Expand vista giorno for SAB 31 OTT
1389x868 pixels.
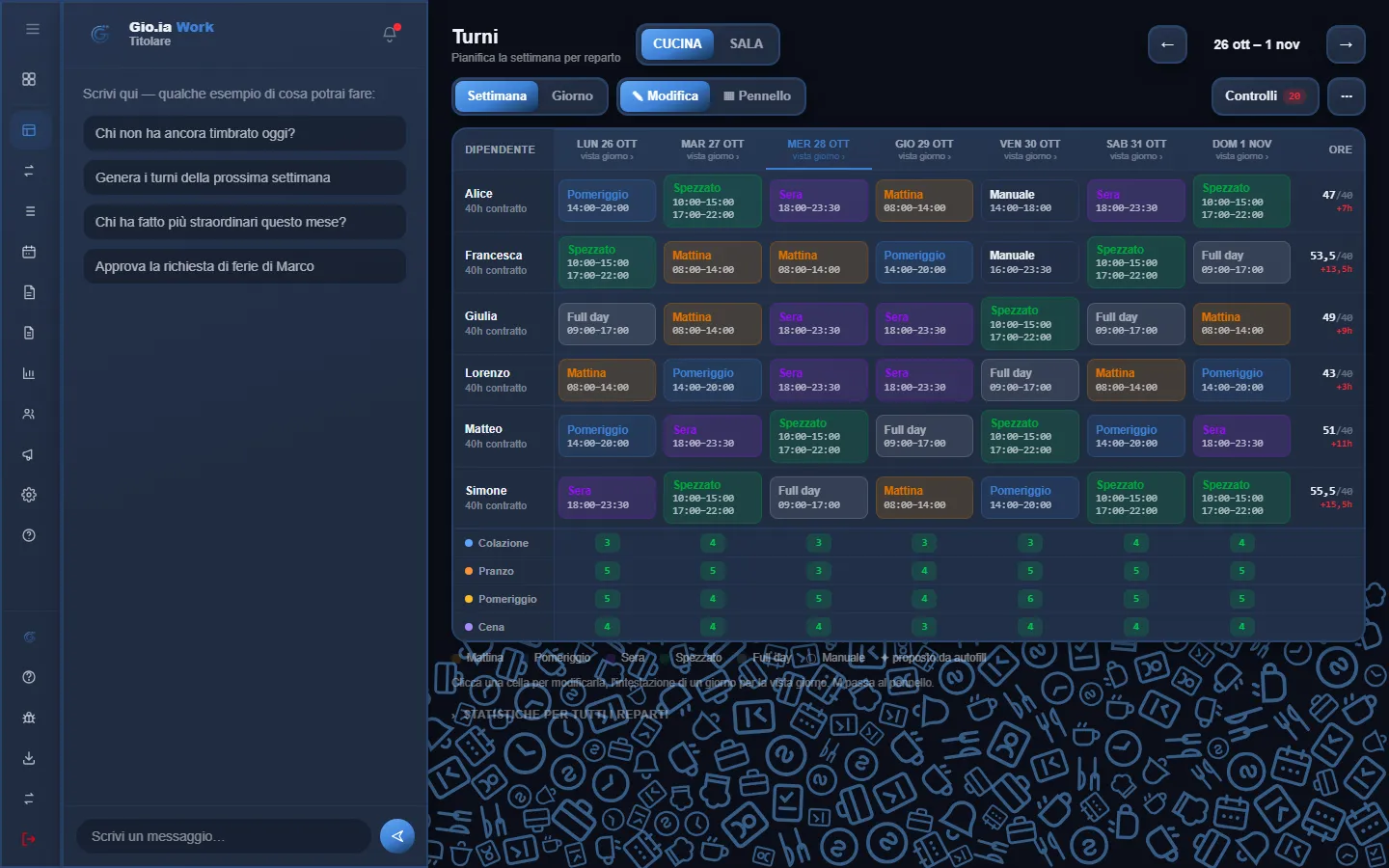(x=1136, y=156)
